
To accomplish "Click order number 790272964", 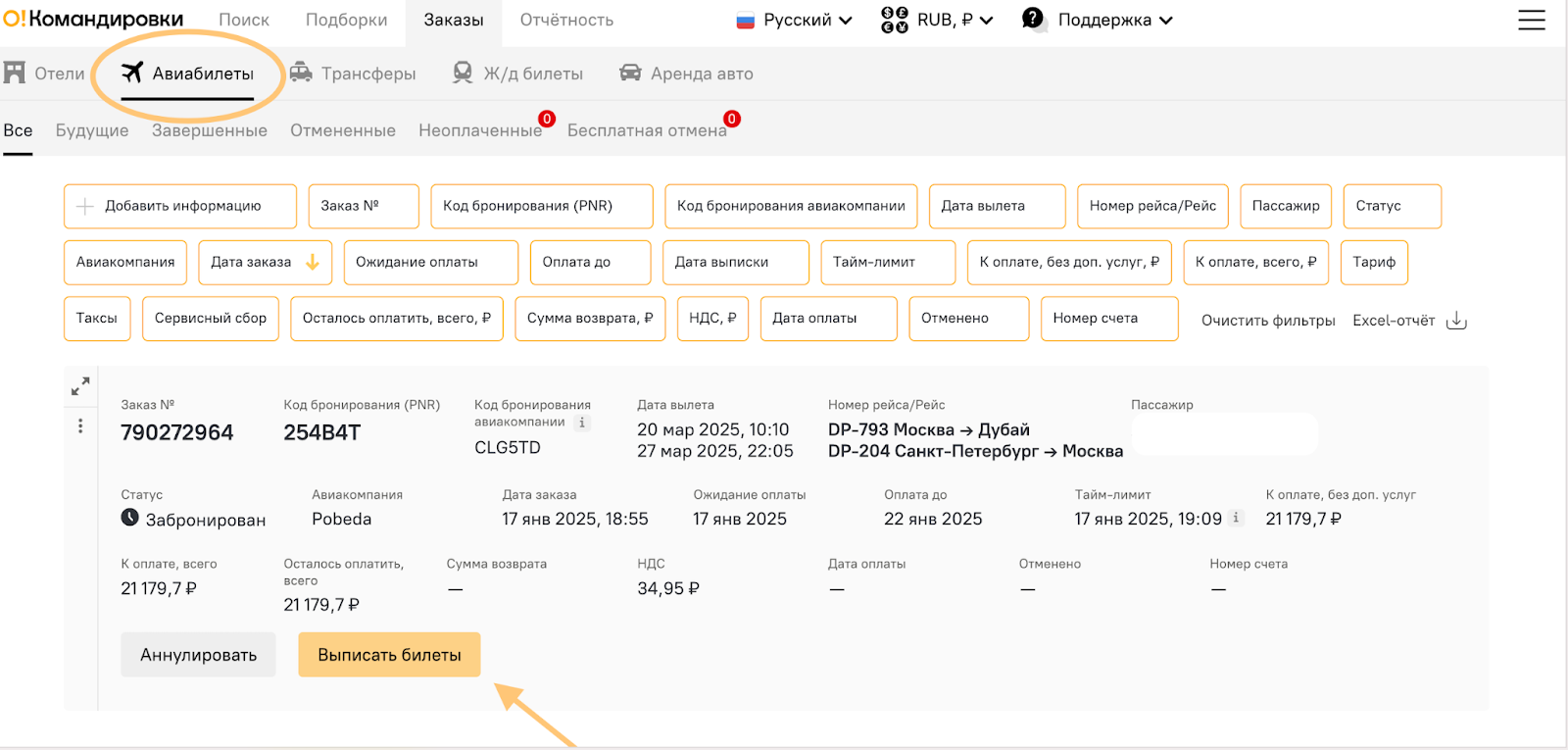I will click(177, 432).
